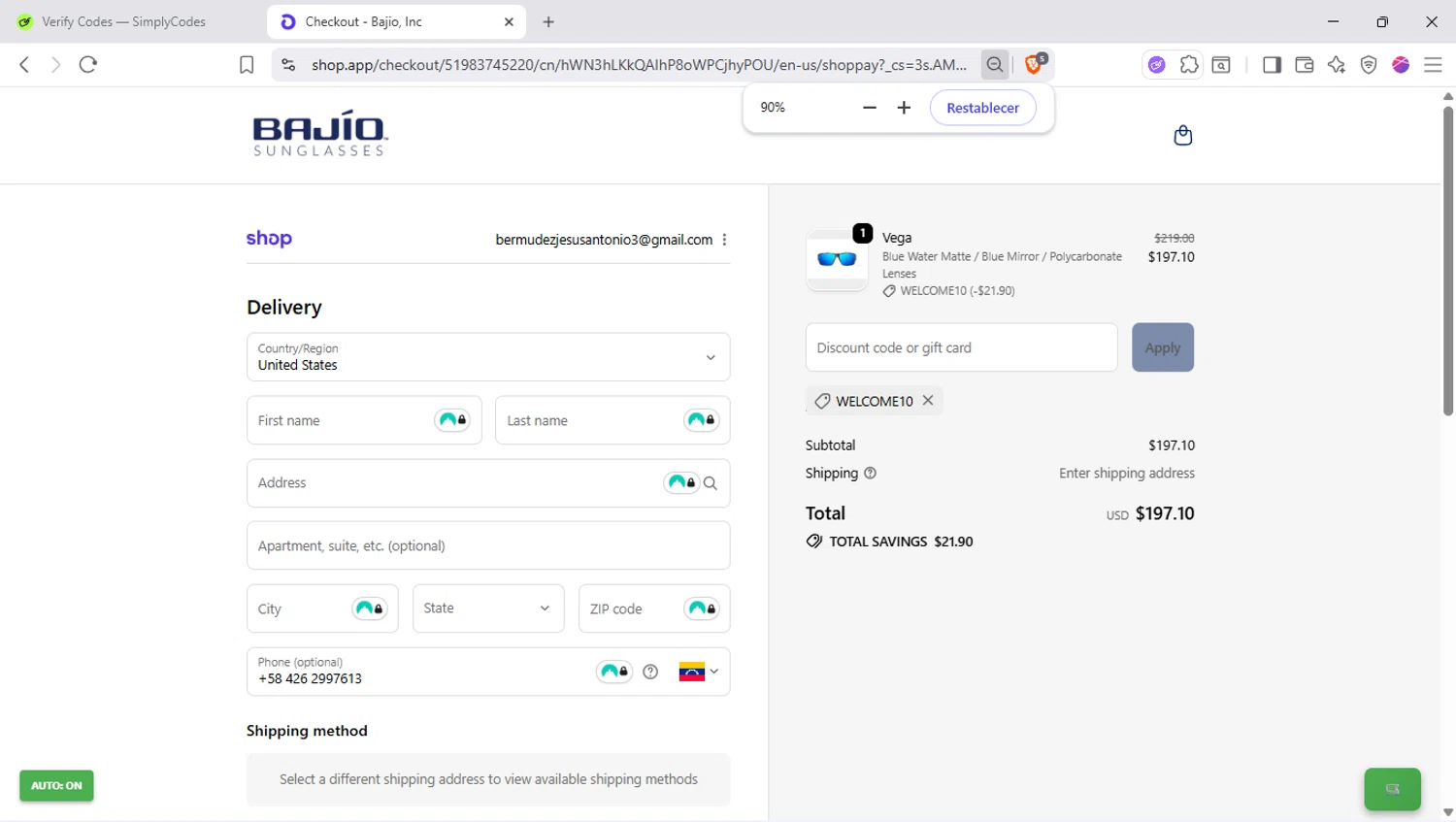Increase zoom with the plus button
1456x822 pixels.
tap(904, 108)
